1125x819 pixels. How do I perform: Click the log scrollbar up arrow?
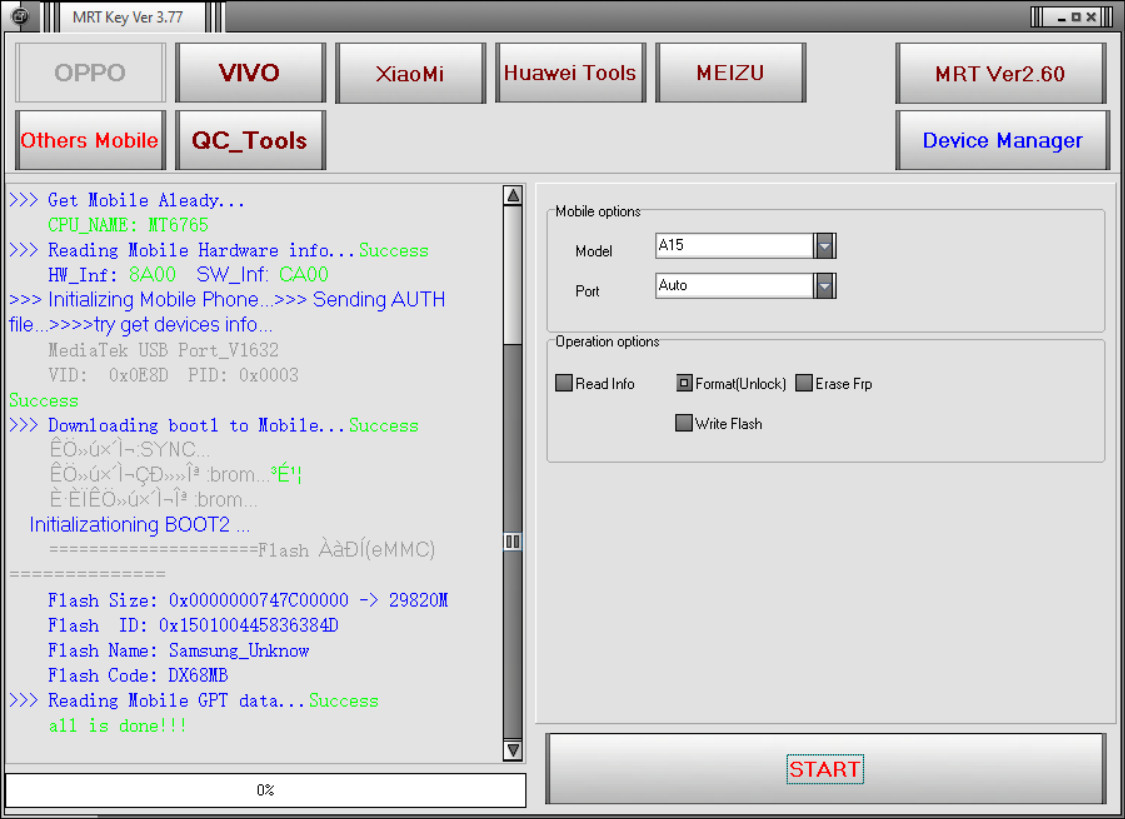[513, 195]
